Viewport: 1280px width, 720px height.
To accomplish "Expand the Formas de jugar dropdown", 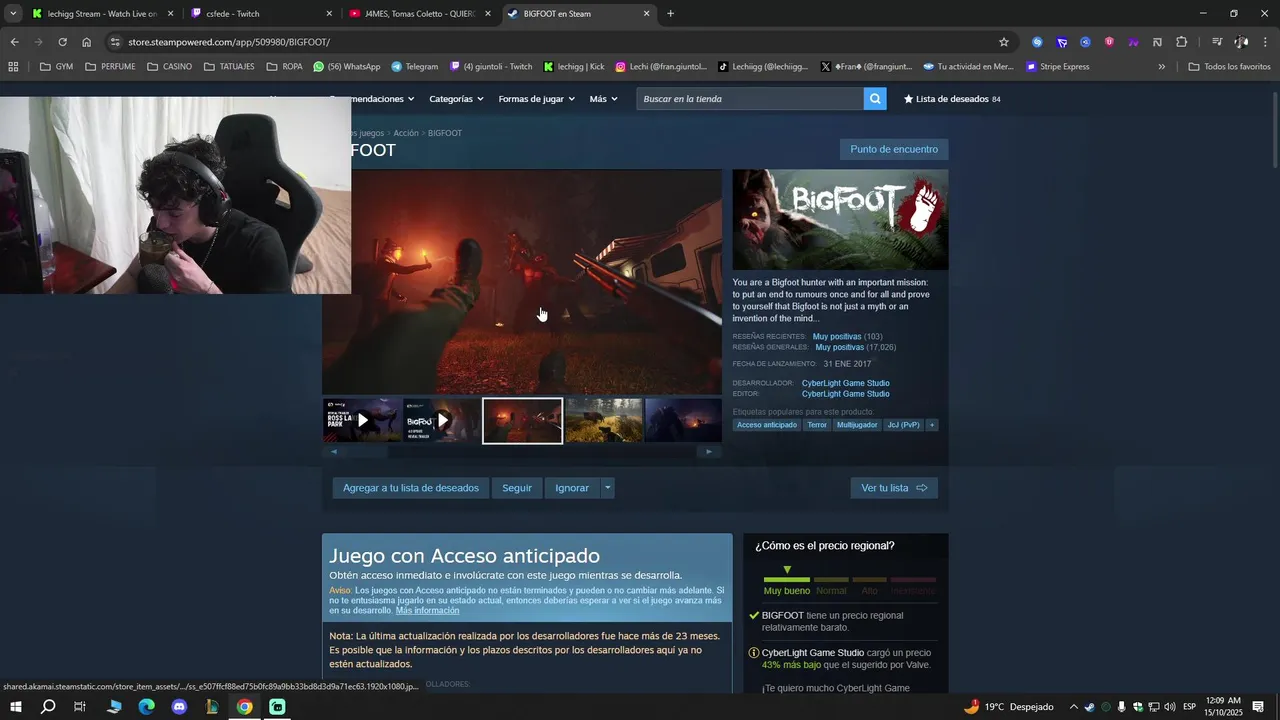I will pos(537,99).
